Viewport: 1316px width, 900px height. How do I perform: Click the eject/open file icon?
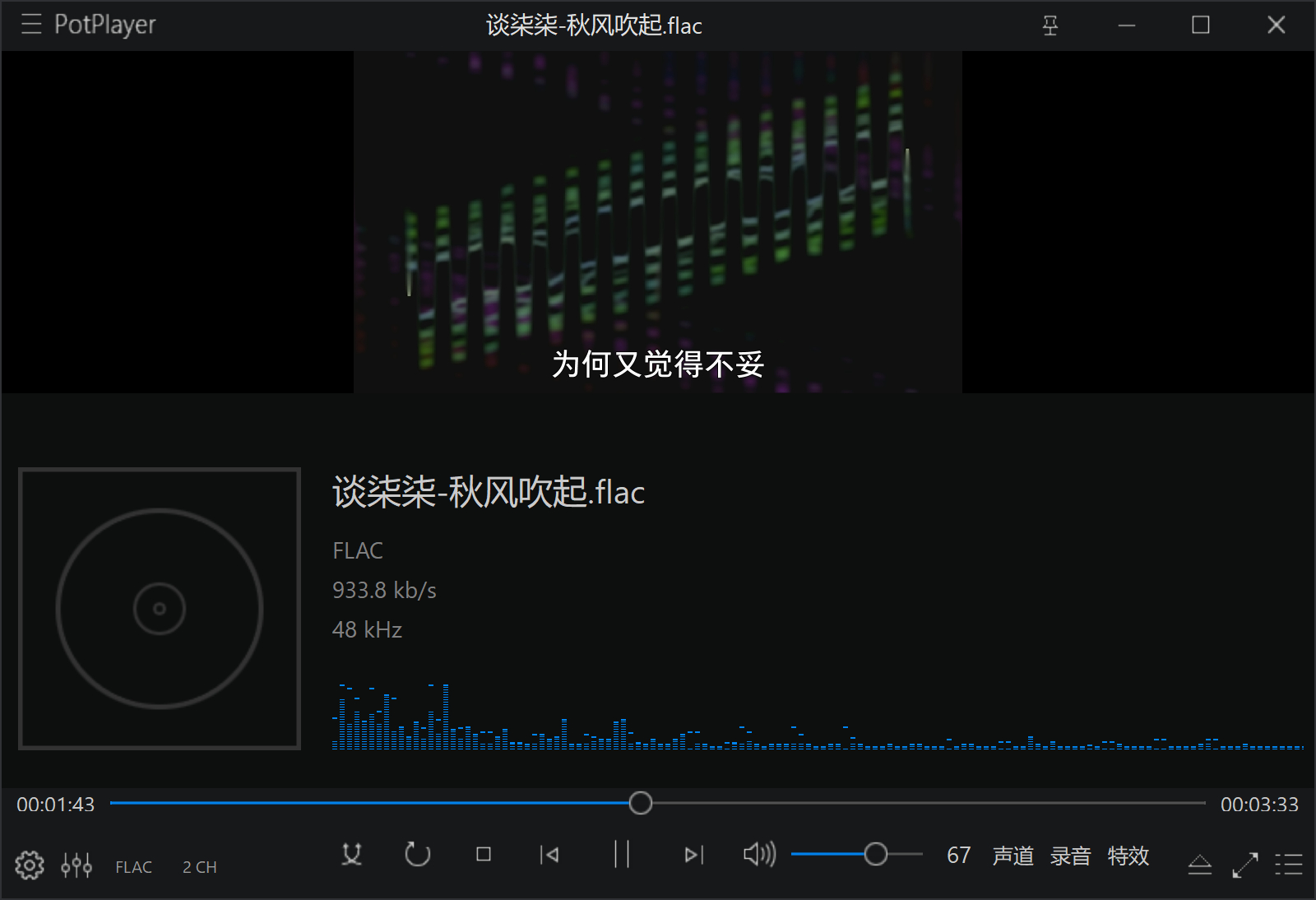pyautogui.click(x=1200, y=865)
